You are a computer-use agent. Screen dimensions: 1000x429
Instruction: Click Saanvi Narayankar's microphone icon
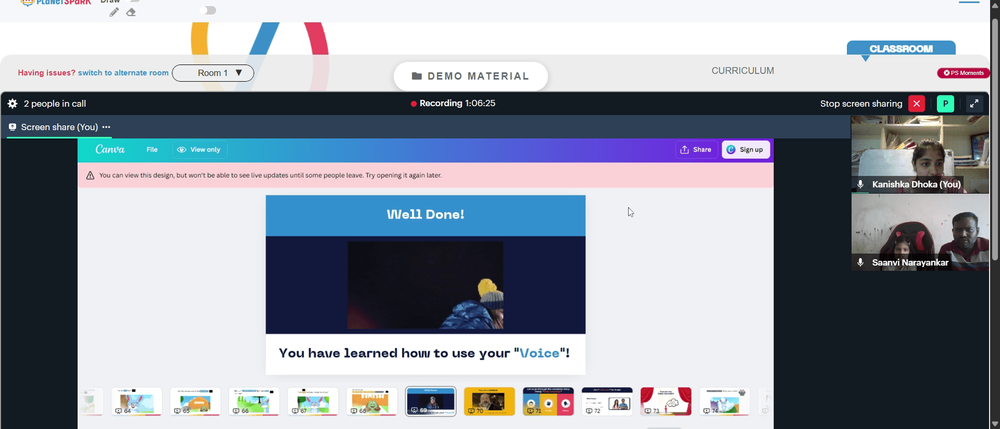(860, 263)
